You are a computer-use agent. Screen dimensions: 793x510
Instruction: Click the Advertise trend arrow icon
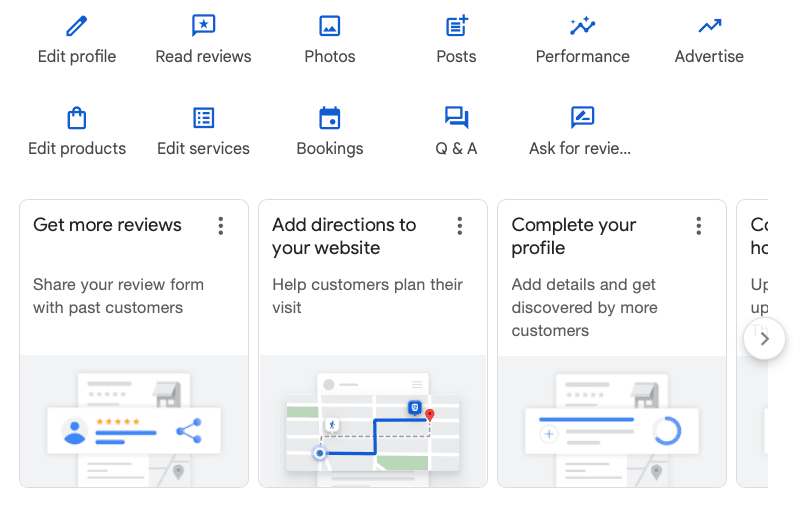[709, 26]
